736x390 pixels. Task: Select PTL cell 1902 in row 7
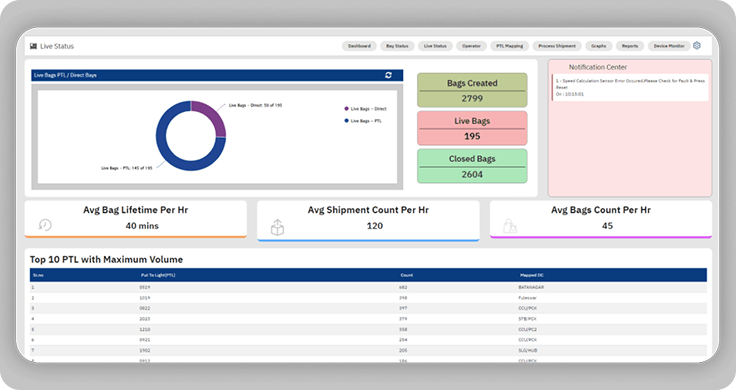pos(145,351)
